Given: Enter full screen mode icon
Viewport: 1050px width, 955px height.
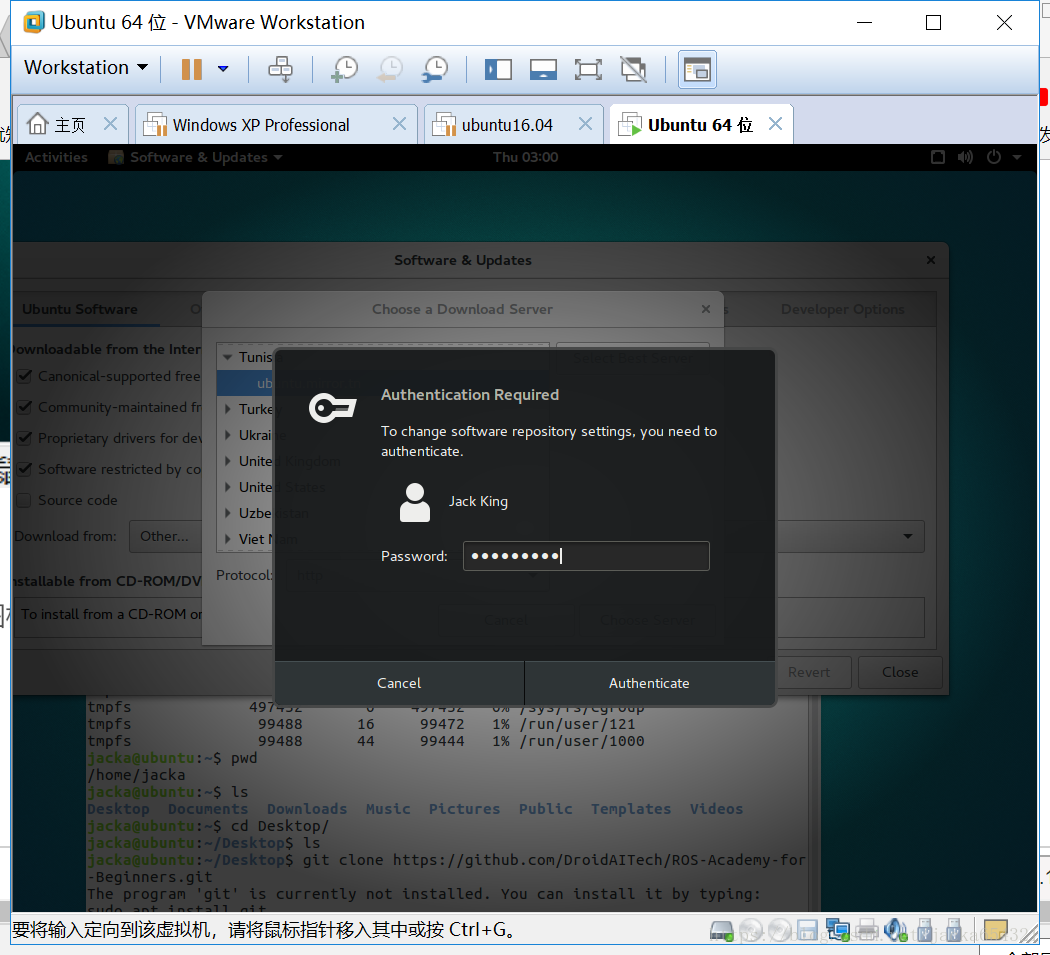Looking at the screenshot, I should click(588, 69).
